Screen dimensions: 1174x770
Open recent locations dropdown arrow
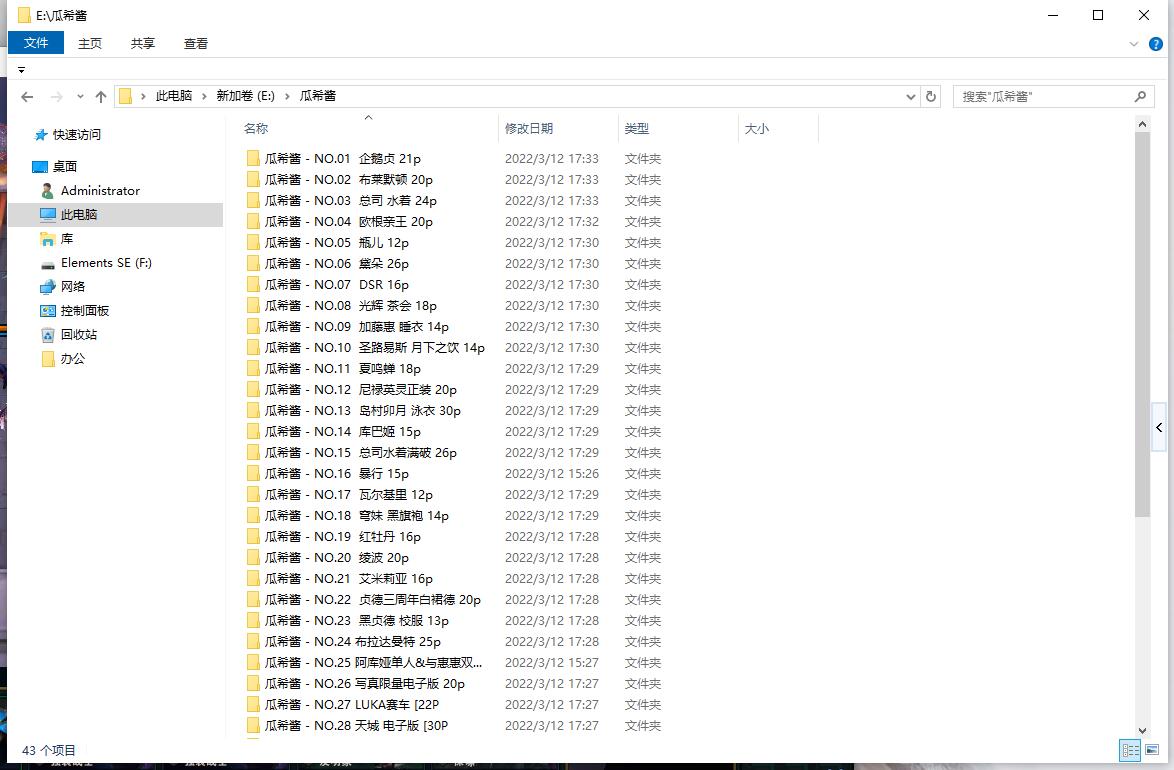79,97
